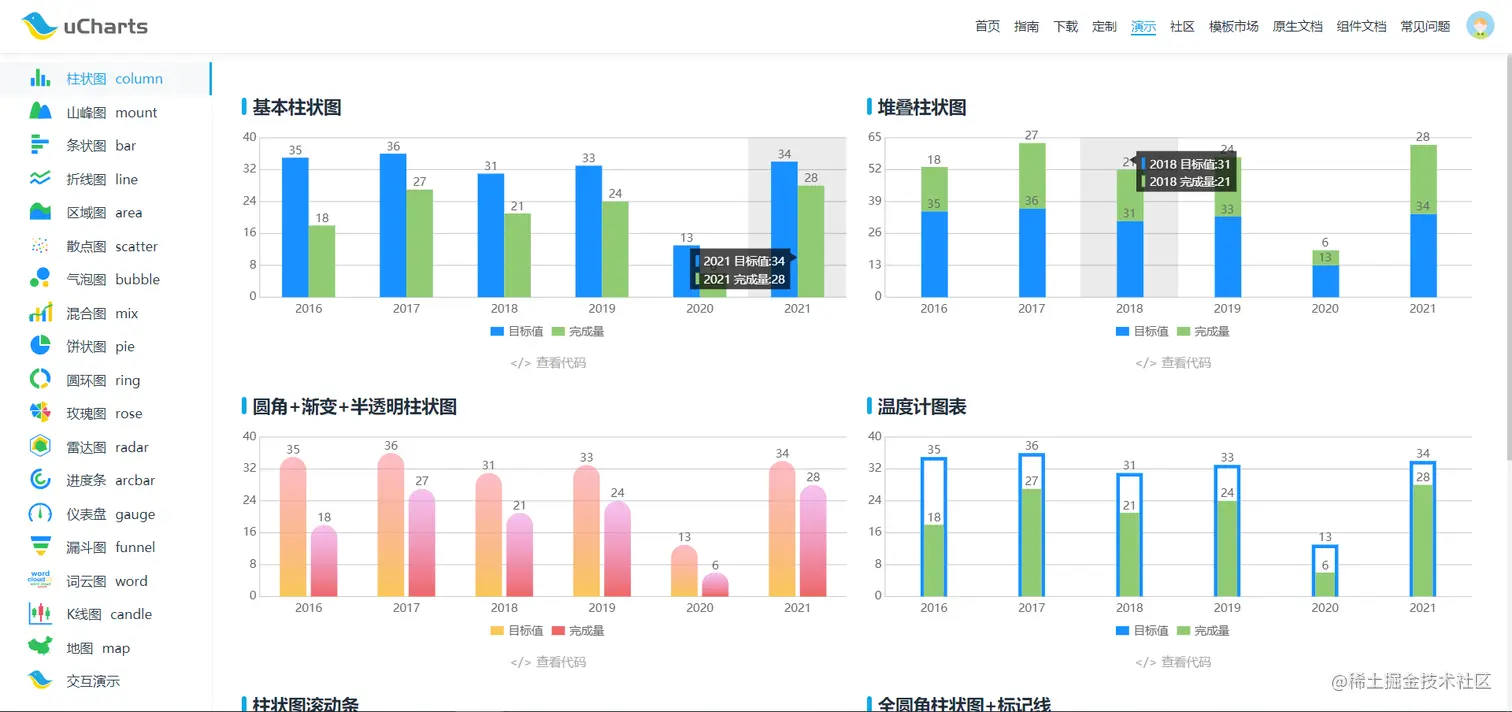
Task: Toggle 目标值 legend in 基本柱状图
Action: point(516,331)
